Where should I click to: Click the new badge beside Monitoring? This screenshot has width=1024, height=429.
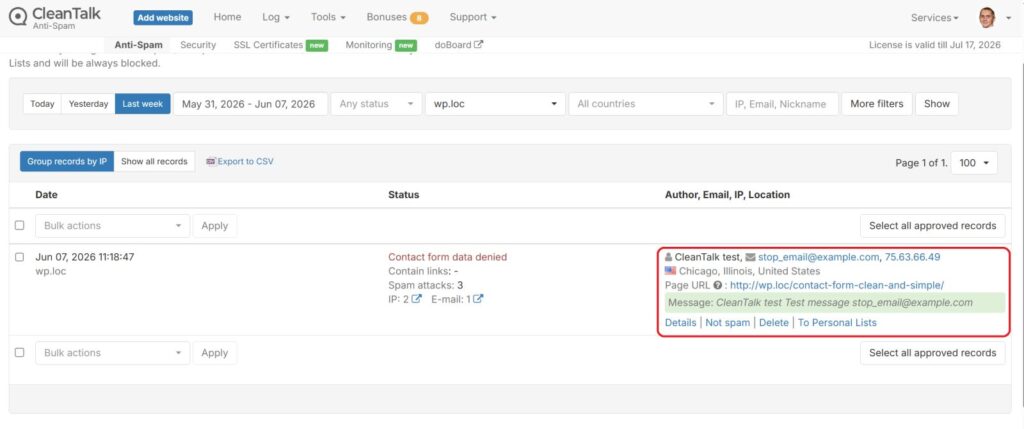(x=406, y=45)
